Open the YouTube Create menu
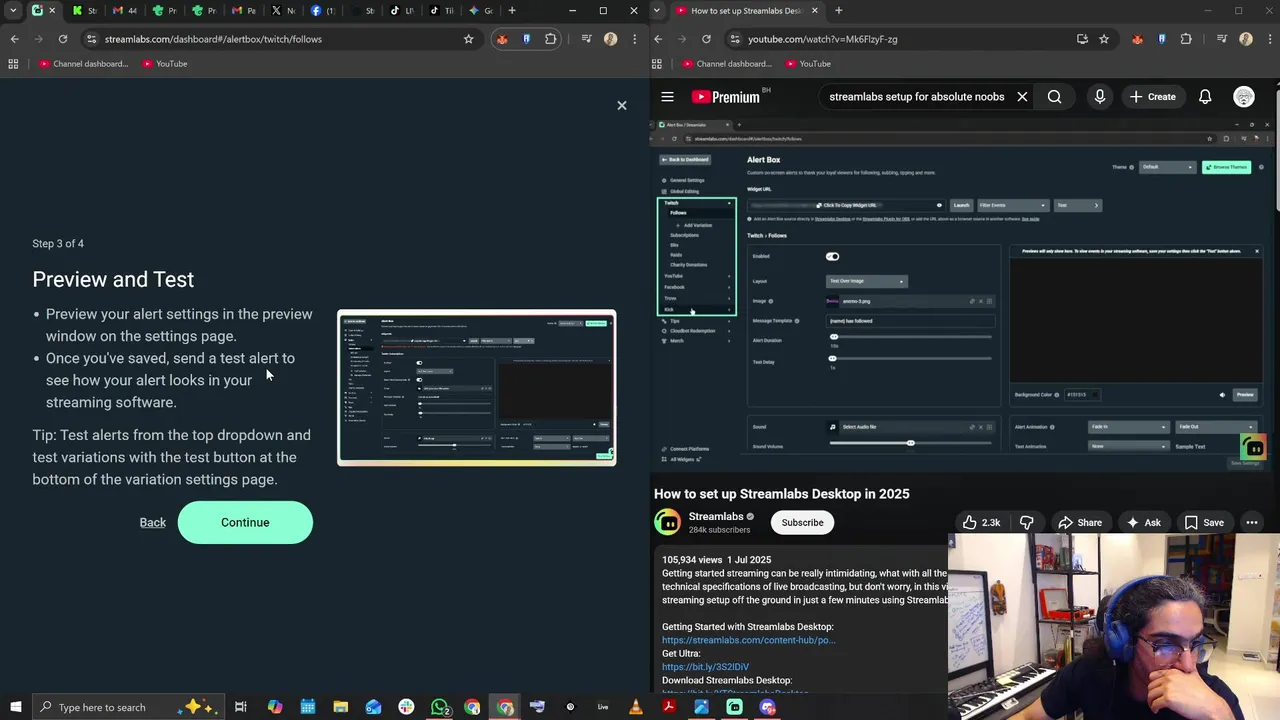This screenshot has width=1280, height=720. click(x=1153, y=97)
